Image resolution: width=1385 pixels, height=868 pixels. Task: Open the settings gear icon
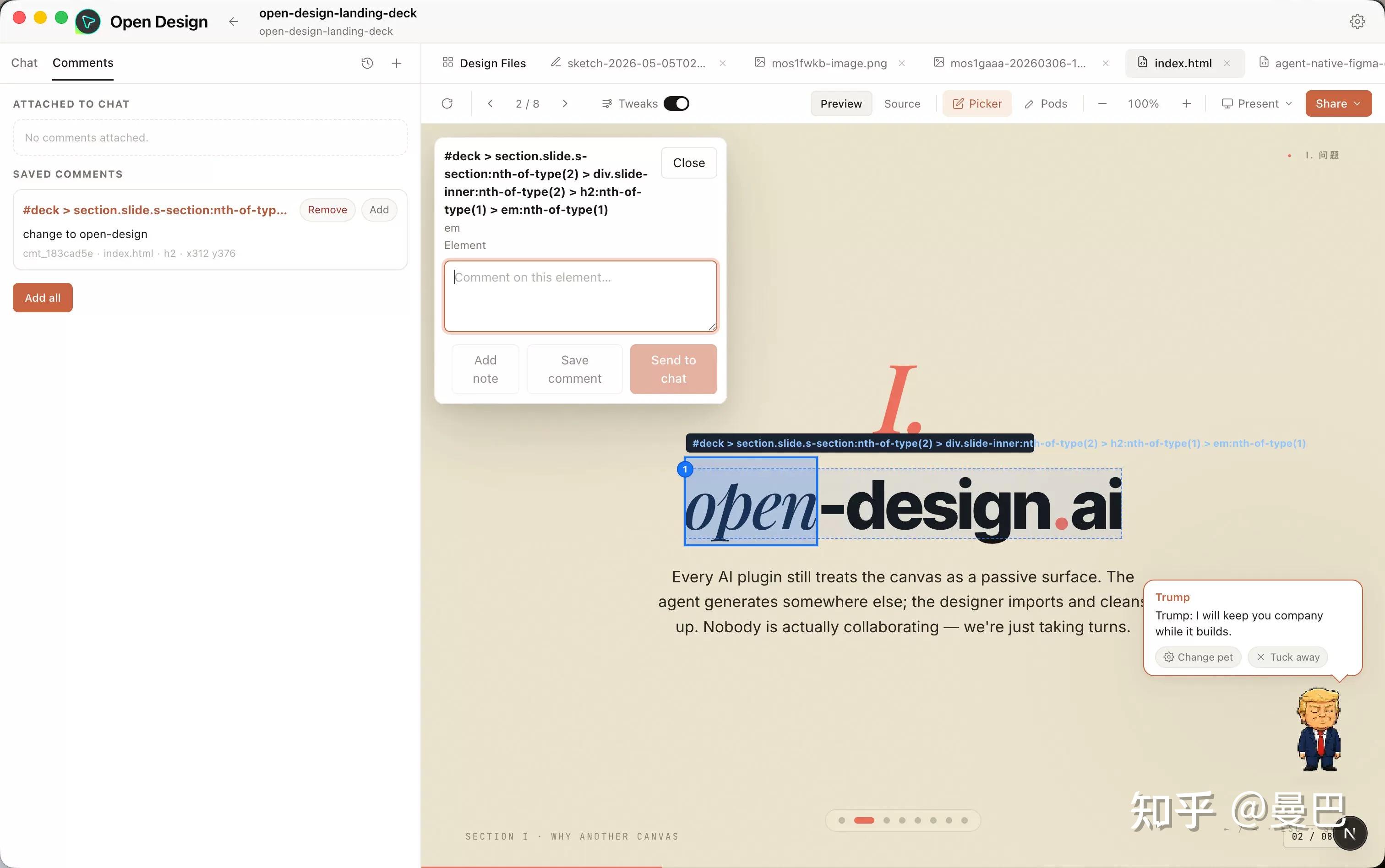pos(1357,21)
